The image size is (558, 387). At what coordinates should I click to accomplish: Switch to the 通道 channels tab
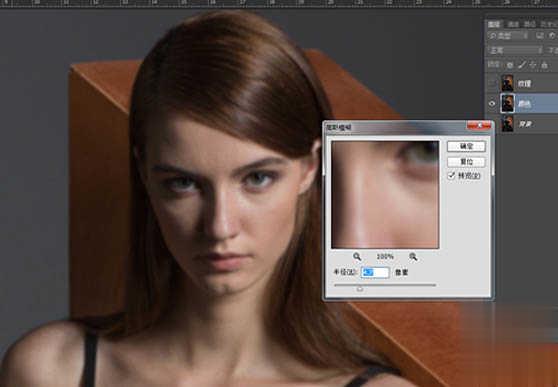(x=513, y=24)
